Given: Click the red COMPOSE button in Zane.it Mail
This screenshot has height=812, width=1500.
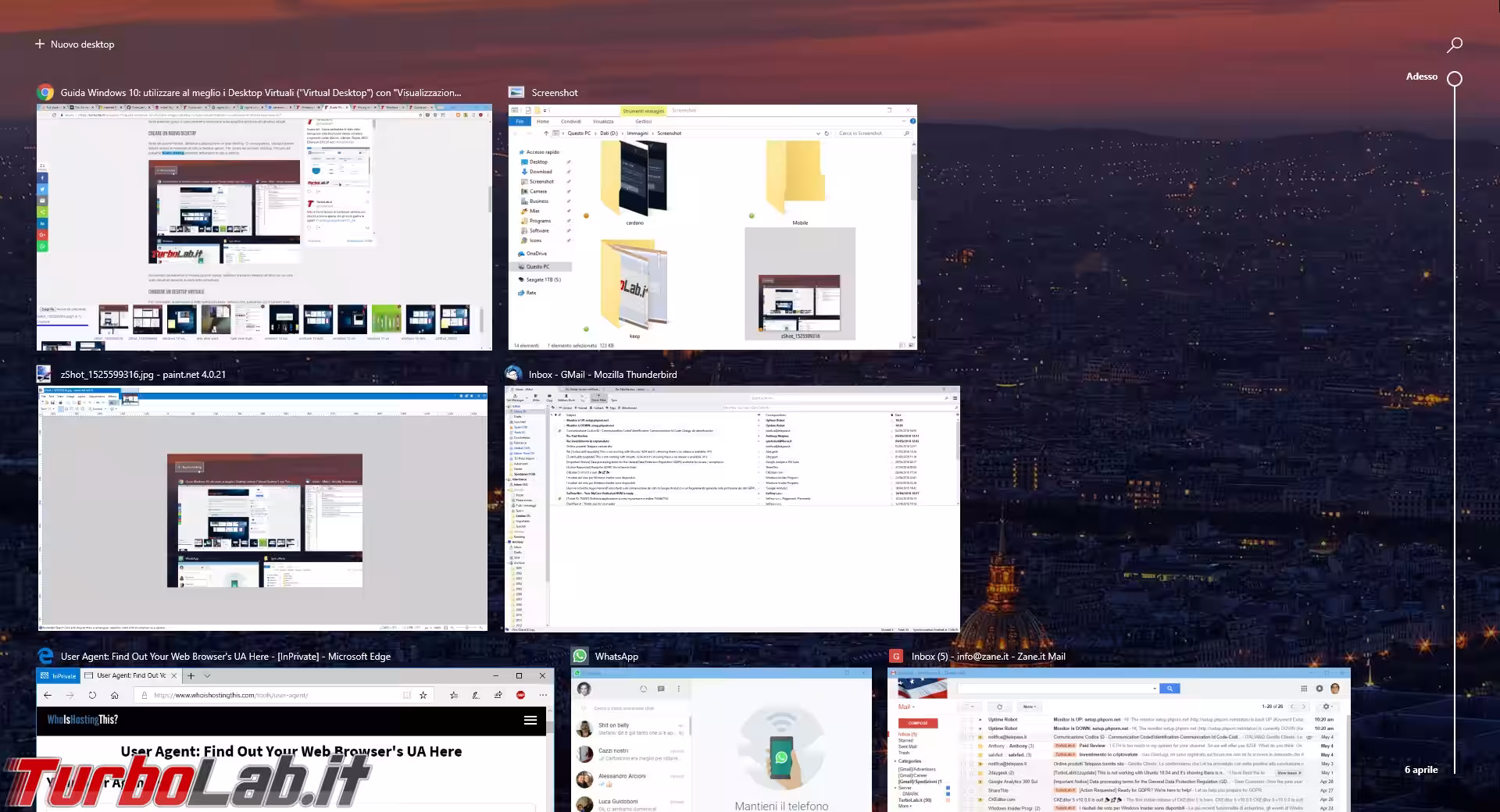Looking at the screenshot, I should tap(918, 723).
